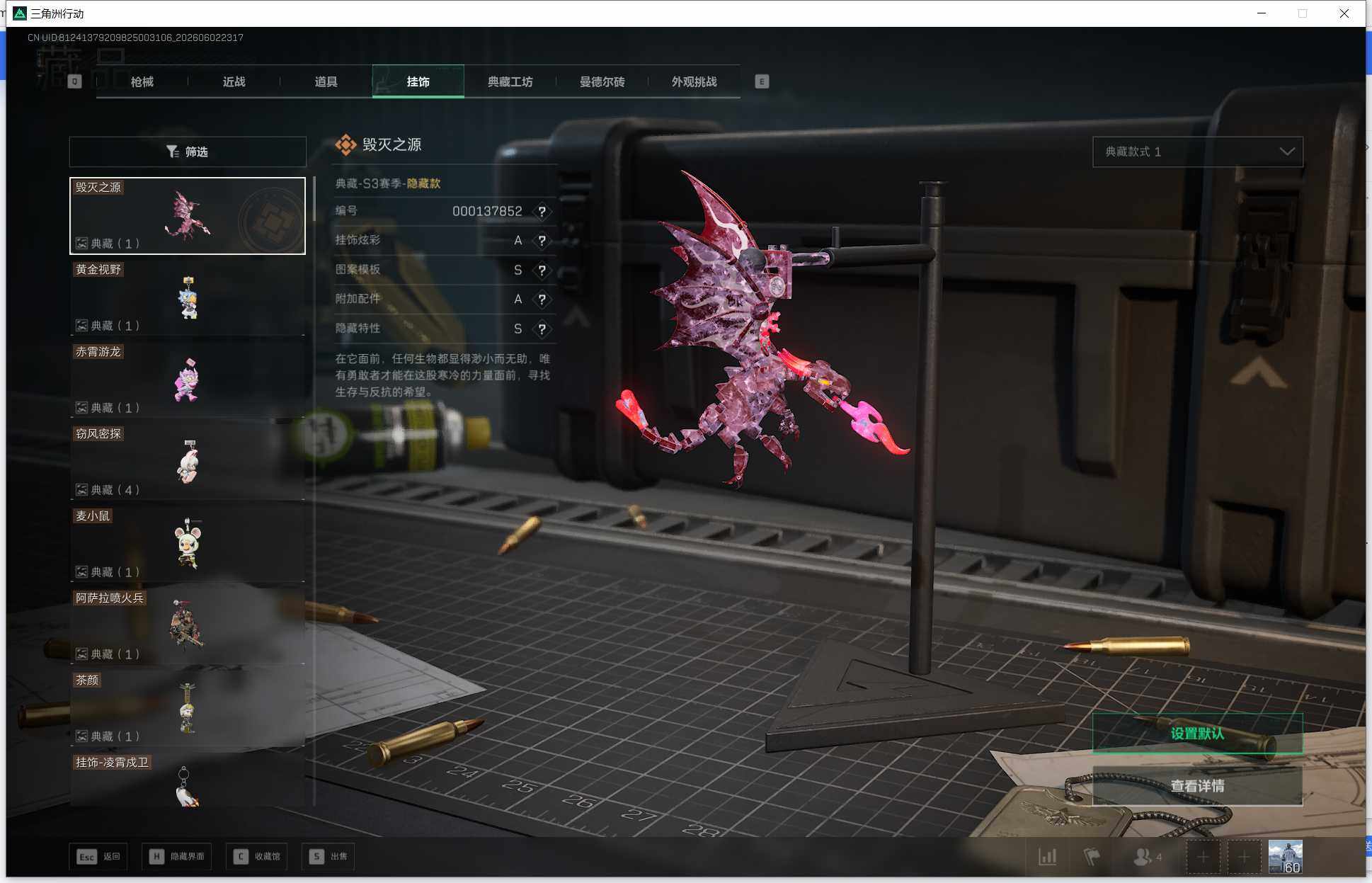Click the 三角洲行动 app icon in title bar
The height and width of the screenshot is (883, 1372).
pos(20,13)
